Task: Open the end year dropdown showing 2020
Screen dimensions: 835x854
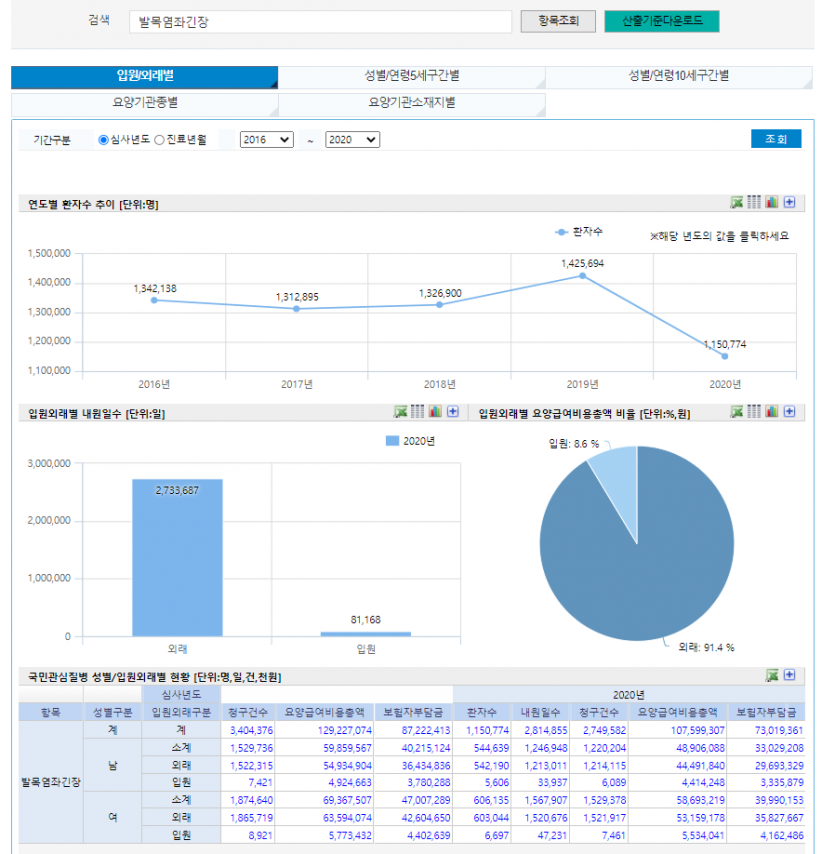Action: point(353,141)
